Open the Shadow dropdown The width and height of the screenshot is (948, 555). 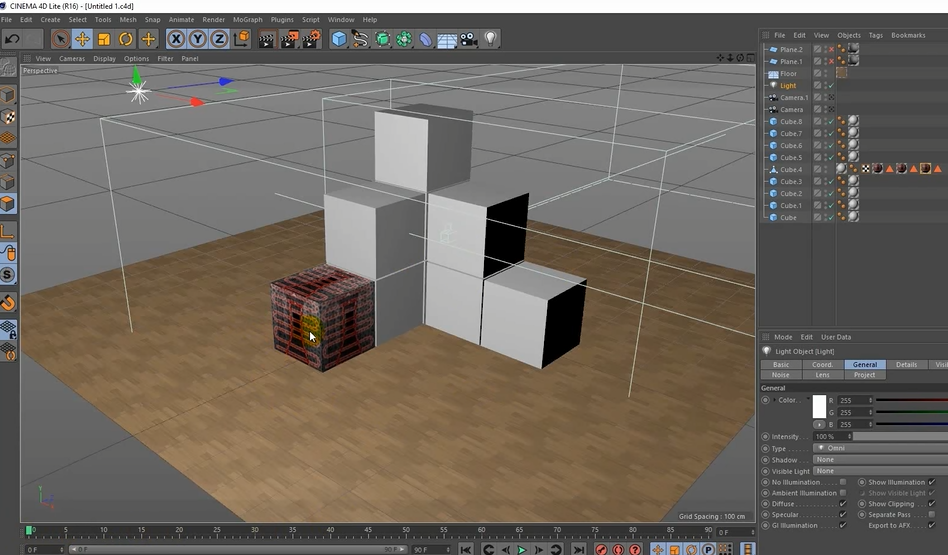coord(880,460)
